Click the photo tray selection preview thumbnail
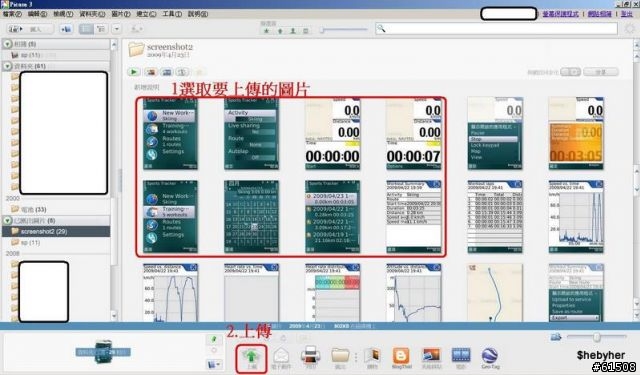 (x=103, y=351)
